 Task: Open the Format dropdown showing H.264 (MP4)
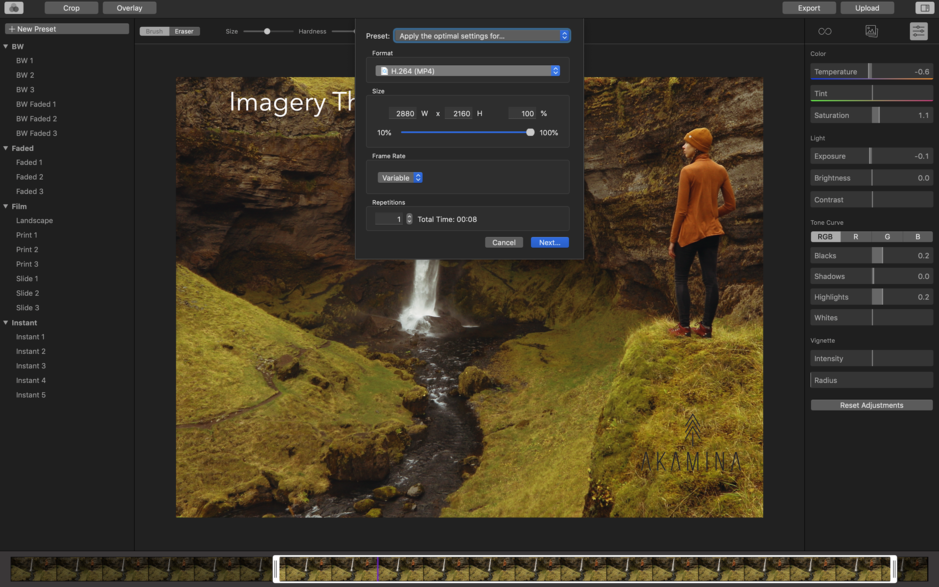click(467, 70)
